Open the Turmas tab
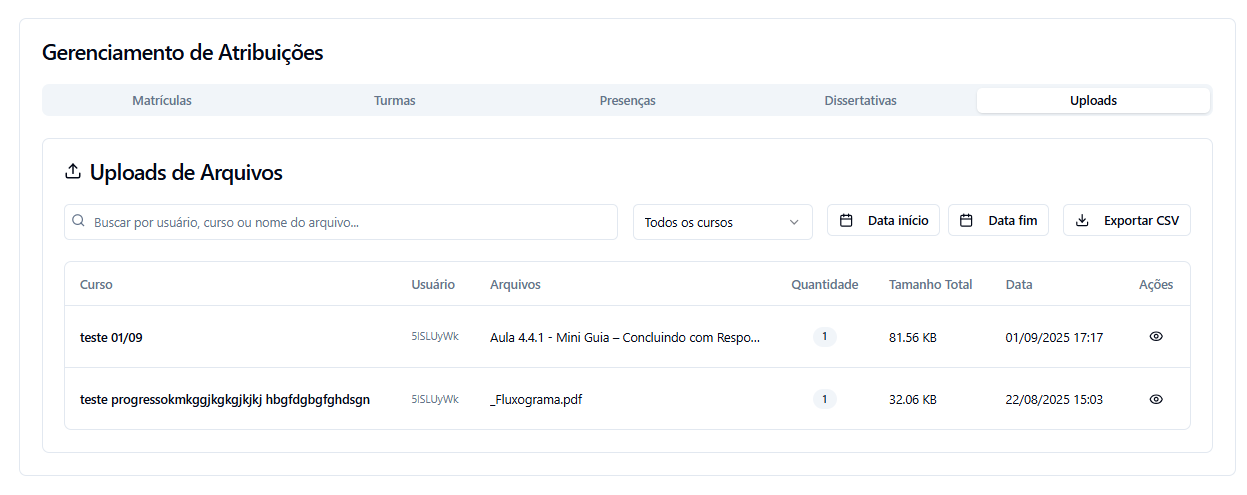 point(394,101)
